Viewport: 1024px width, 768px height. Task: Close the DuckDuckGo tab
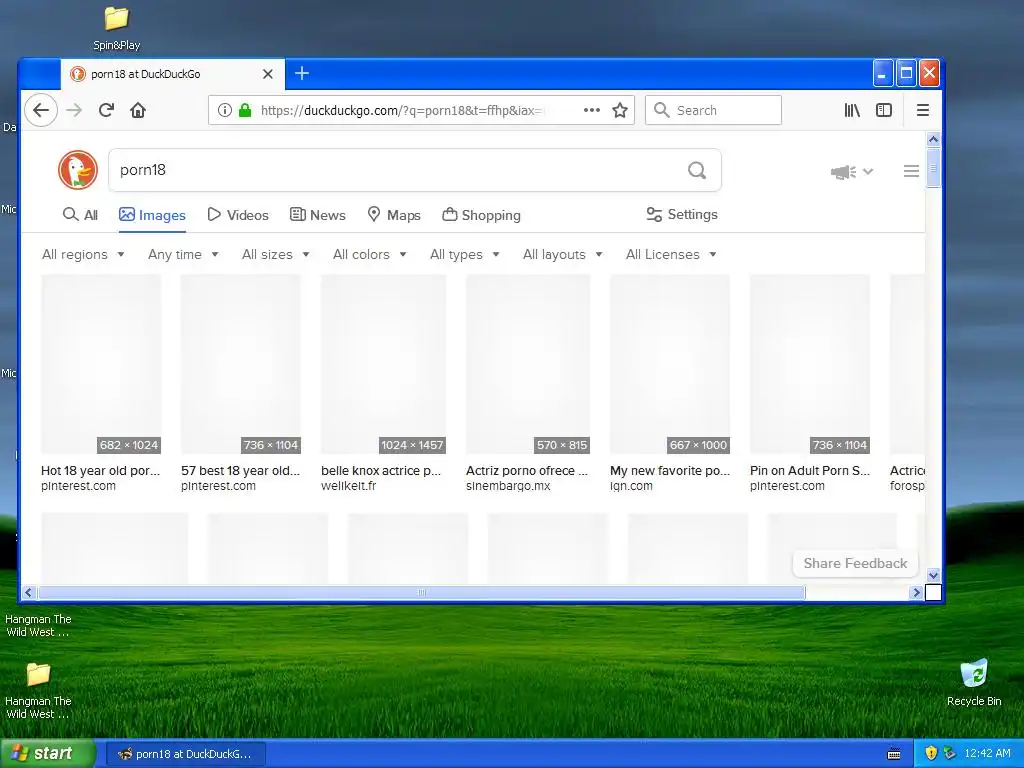(268, 74)
